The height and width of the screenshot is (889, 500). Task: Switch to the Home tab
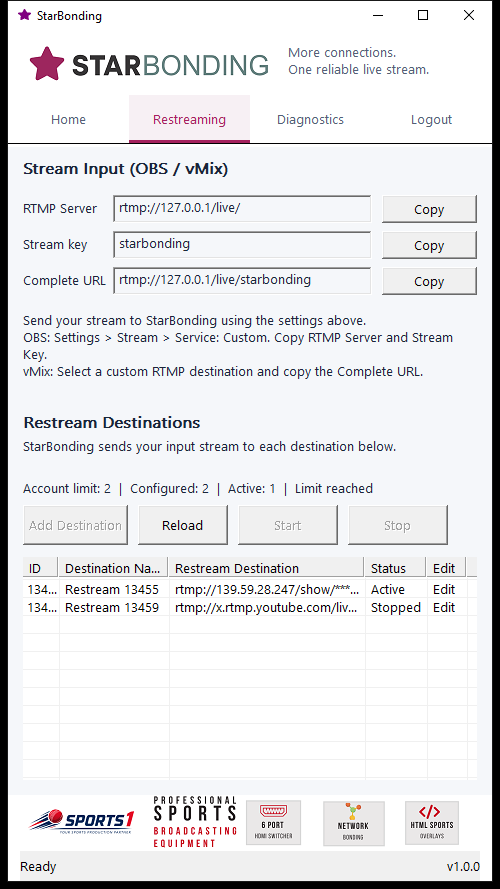pos(69,120)
